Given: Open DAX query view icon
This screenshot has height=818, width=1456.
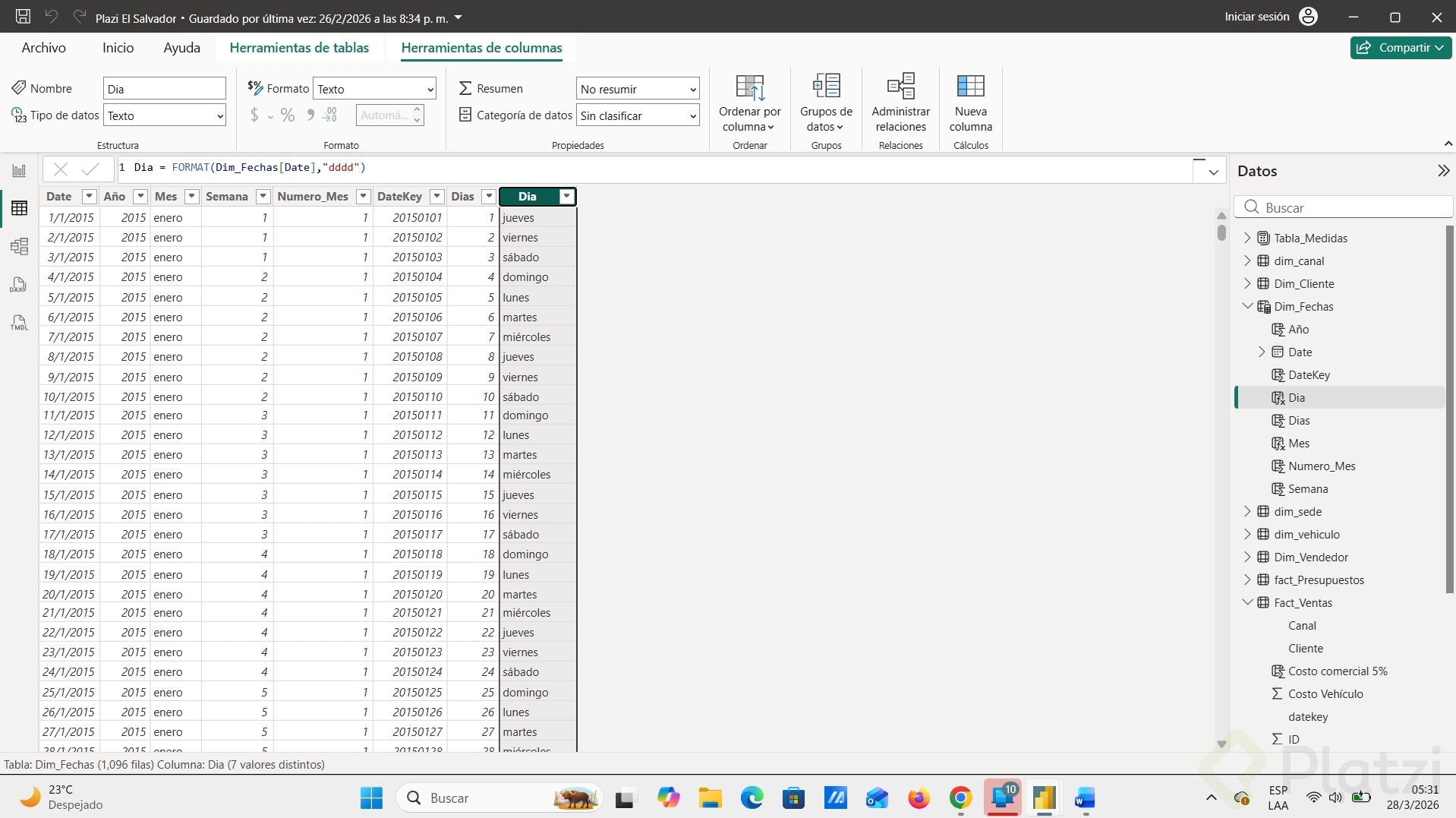Looking at the screenshot, I should (x=19, y=285).
